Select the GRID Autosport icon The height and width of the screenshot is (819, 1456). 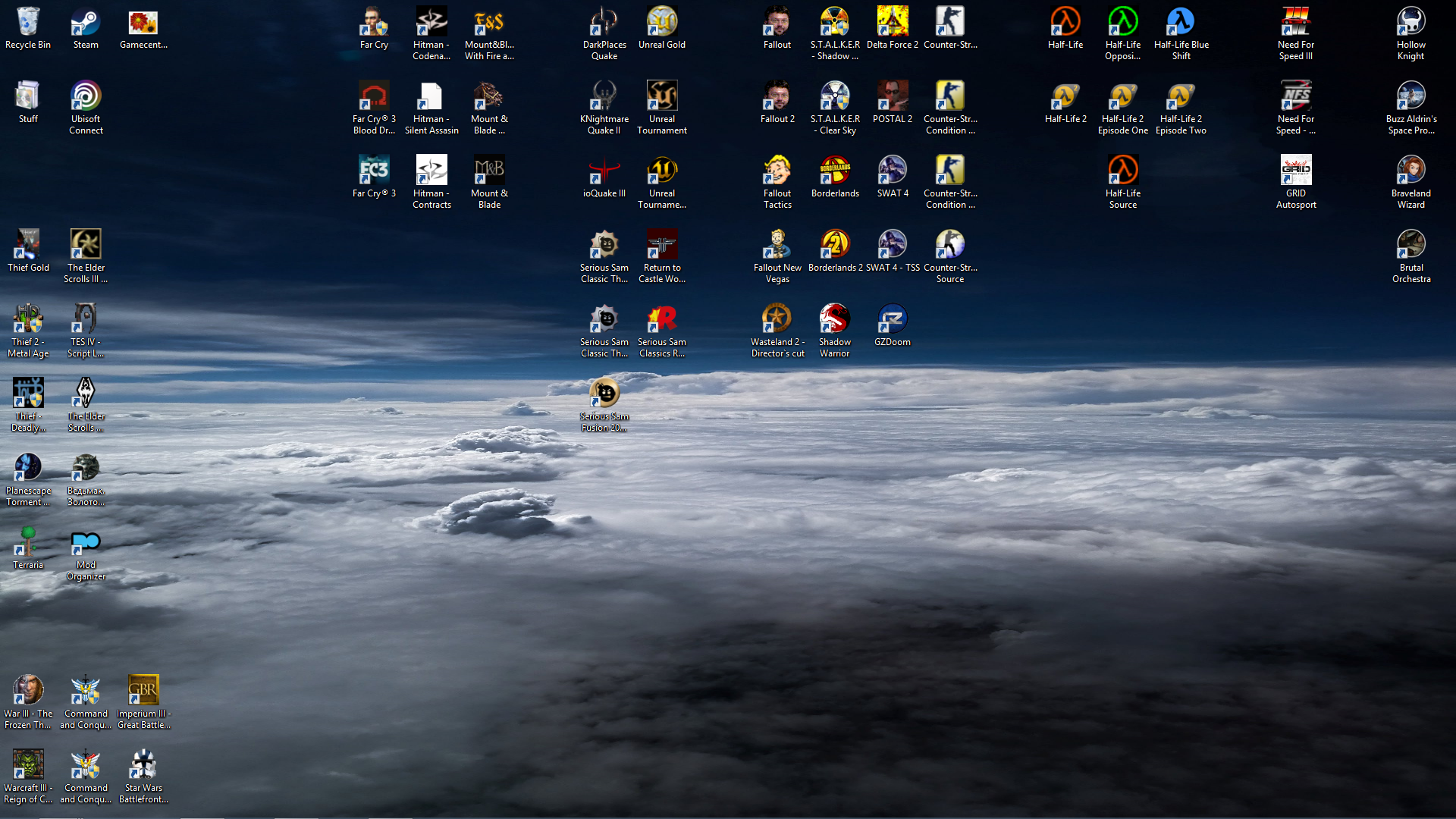coord(1296,171)
